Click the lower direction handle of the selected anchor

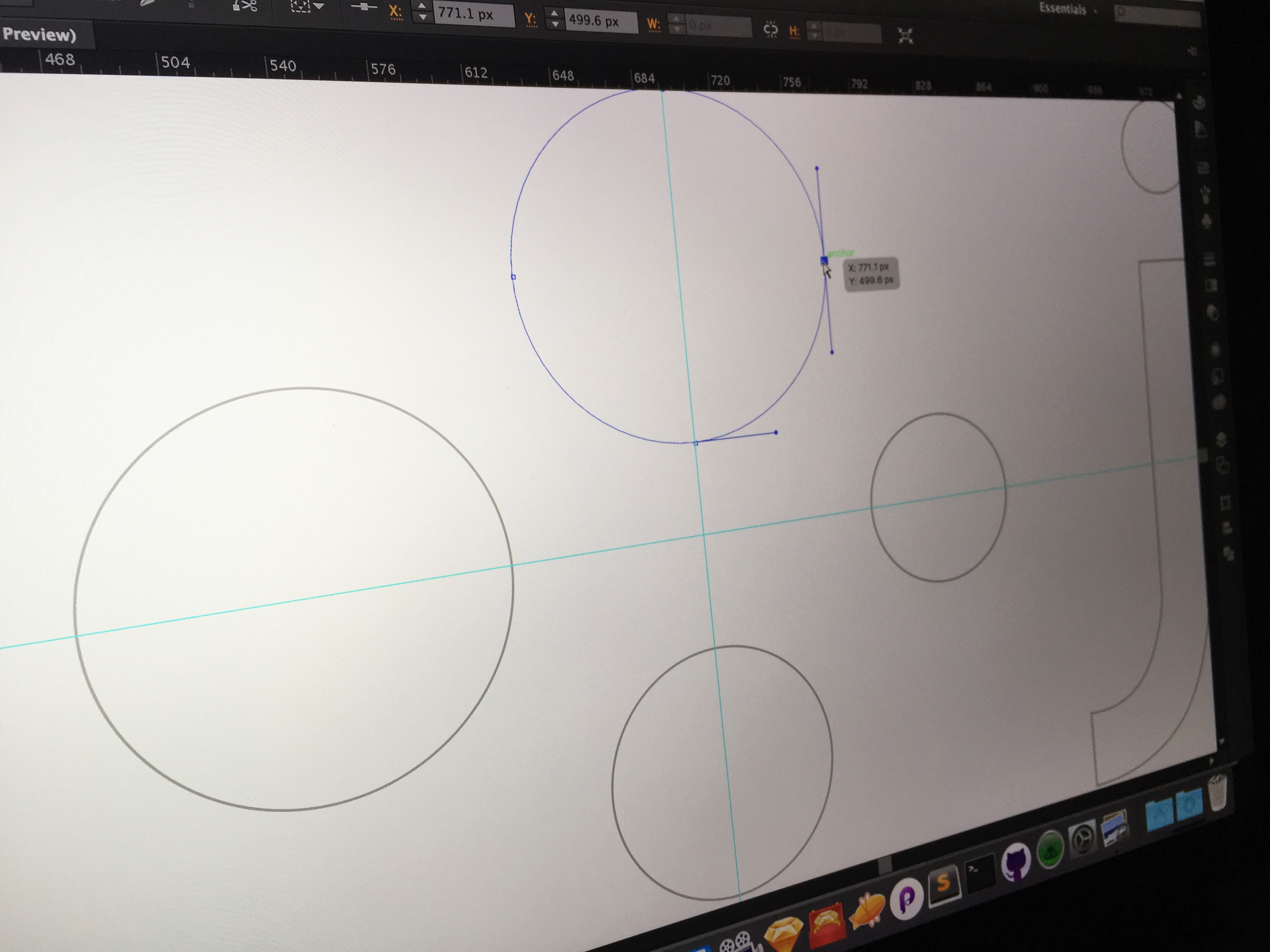pos(832,352)
